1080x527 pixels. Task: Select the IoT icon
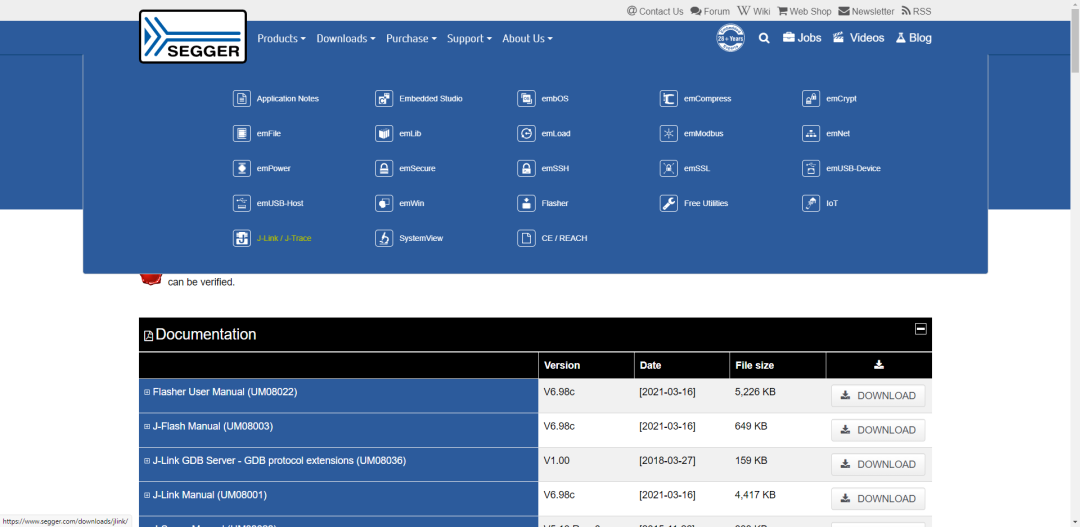tap(811, 203)
